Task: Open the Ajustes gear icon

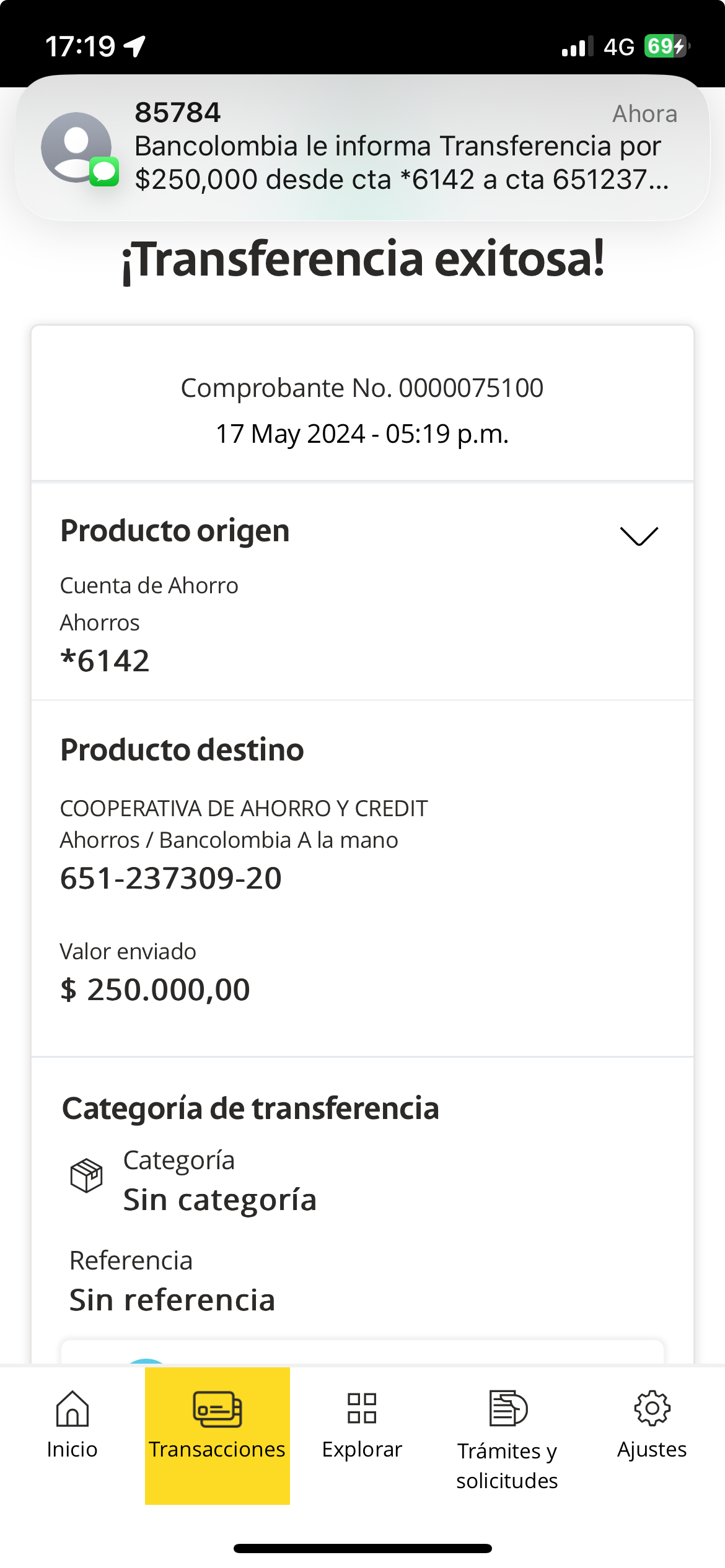Action: [652, 1409]
